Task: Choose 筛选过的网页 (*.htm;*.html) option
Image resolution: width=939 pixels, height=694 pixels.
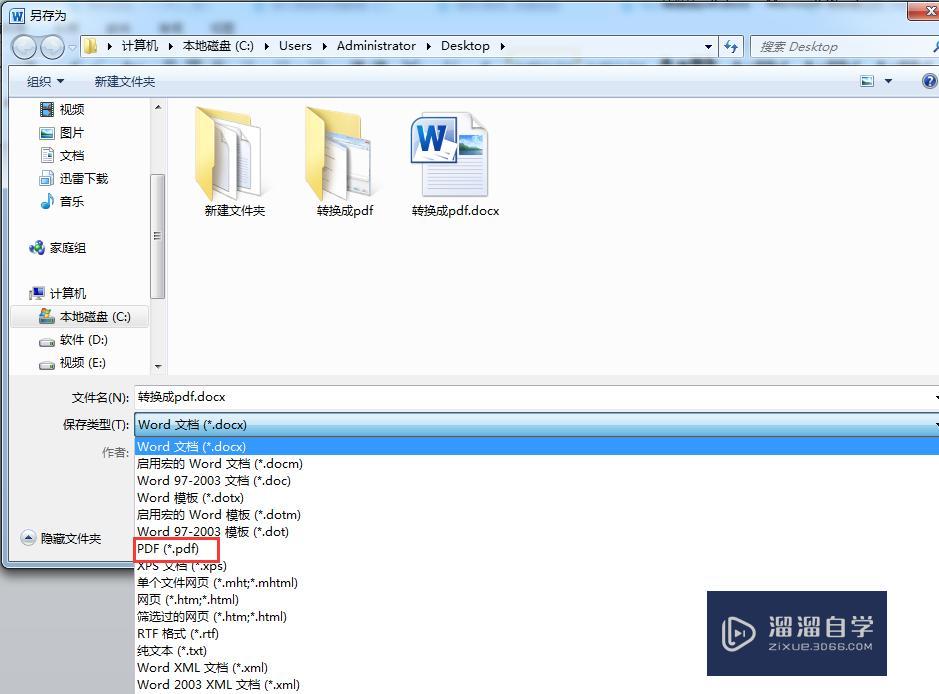Action: (x=212, y=617)
